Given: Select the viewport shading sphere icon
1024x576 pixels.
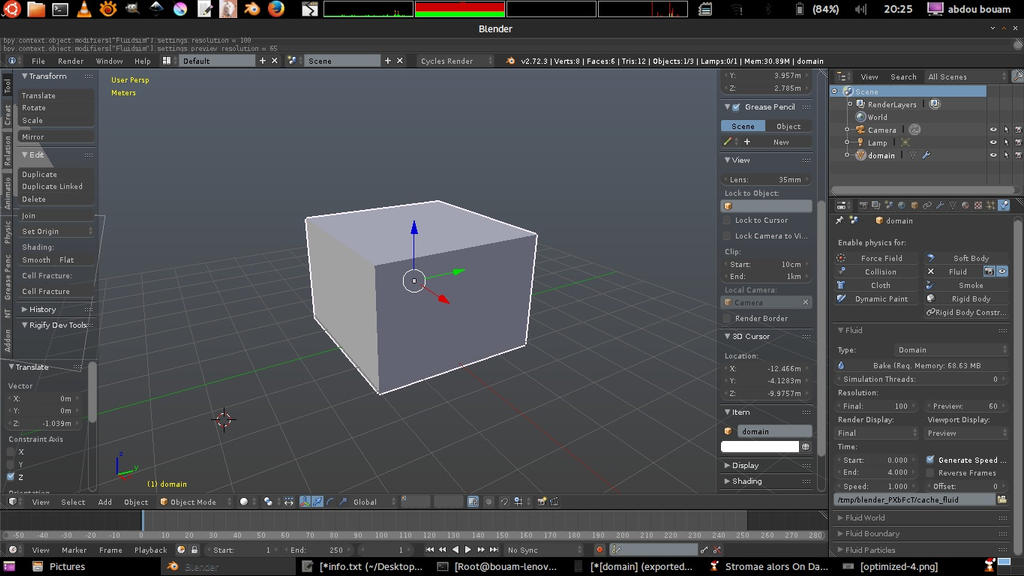Looking at the screenshot, I should [x=244, y=502].
